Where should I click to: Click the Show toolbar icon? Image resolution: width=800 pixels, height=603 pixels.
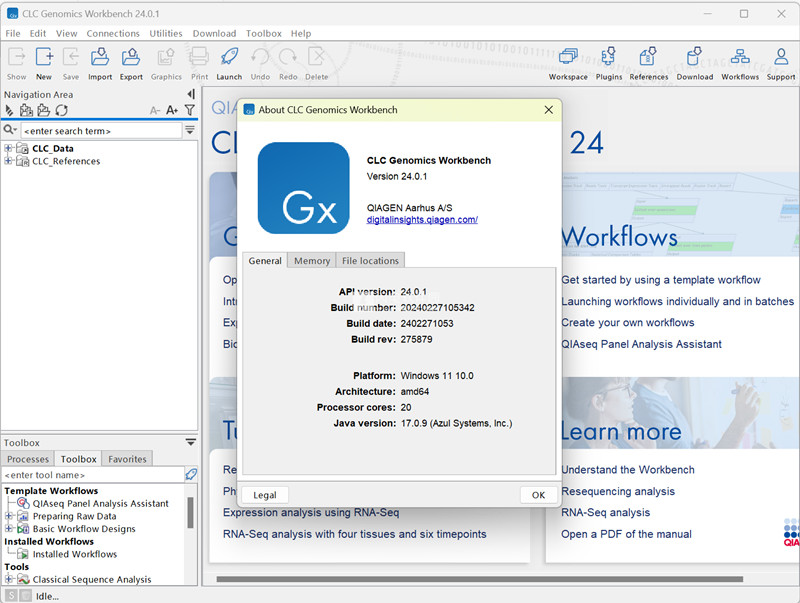[16, 64]
